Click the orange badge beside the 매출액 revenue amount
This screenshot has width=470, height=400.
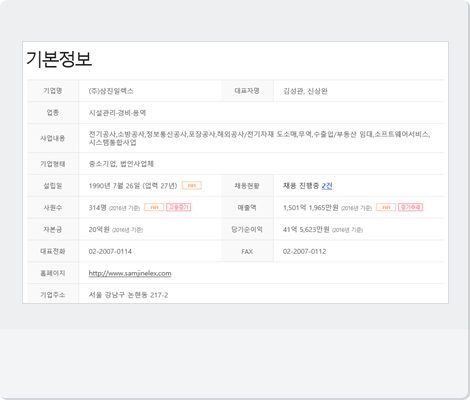pyautogui.click(x=386, y=207)
